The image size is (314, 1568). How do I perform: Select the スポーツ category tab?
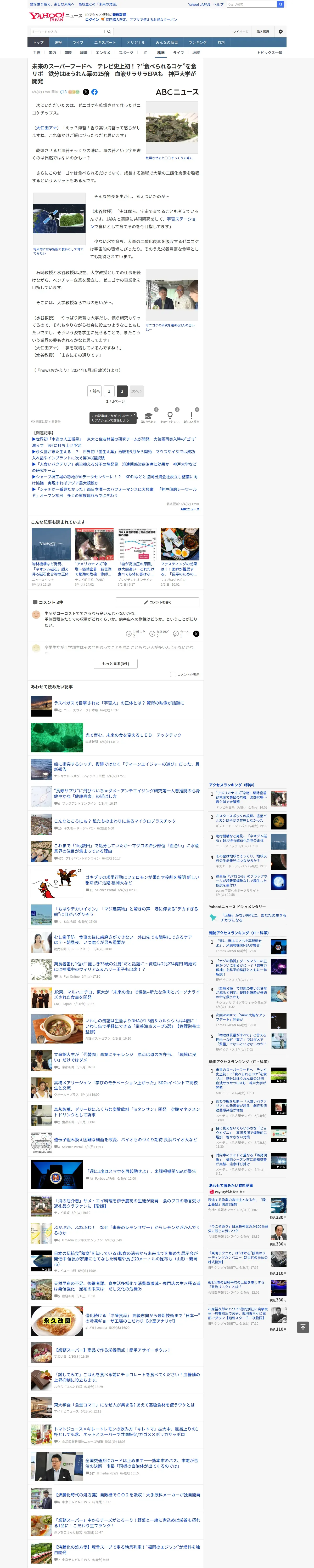[126, 53]
